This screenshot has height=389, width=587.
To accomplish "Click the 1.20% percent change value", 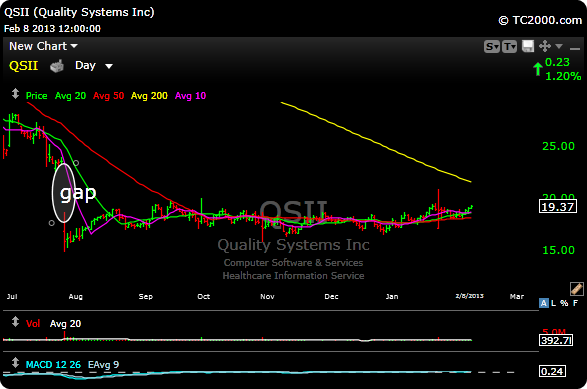I will [563, 76].
